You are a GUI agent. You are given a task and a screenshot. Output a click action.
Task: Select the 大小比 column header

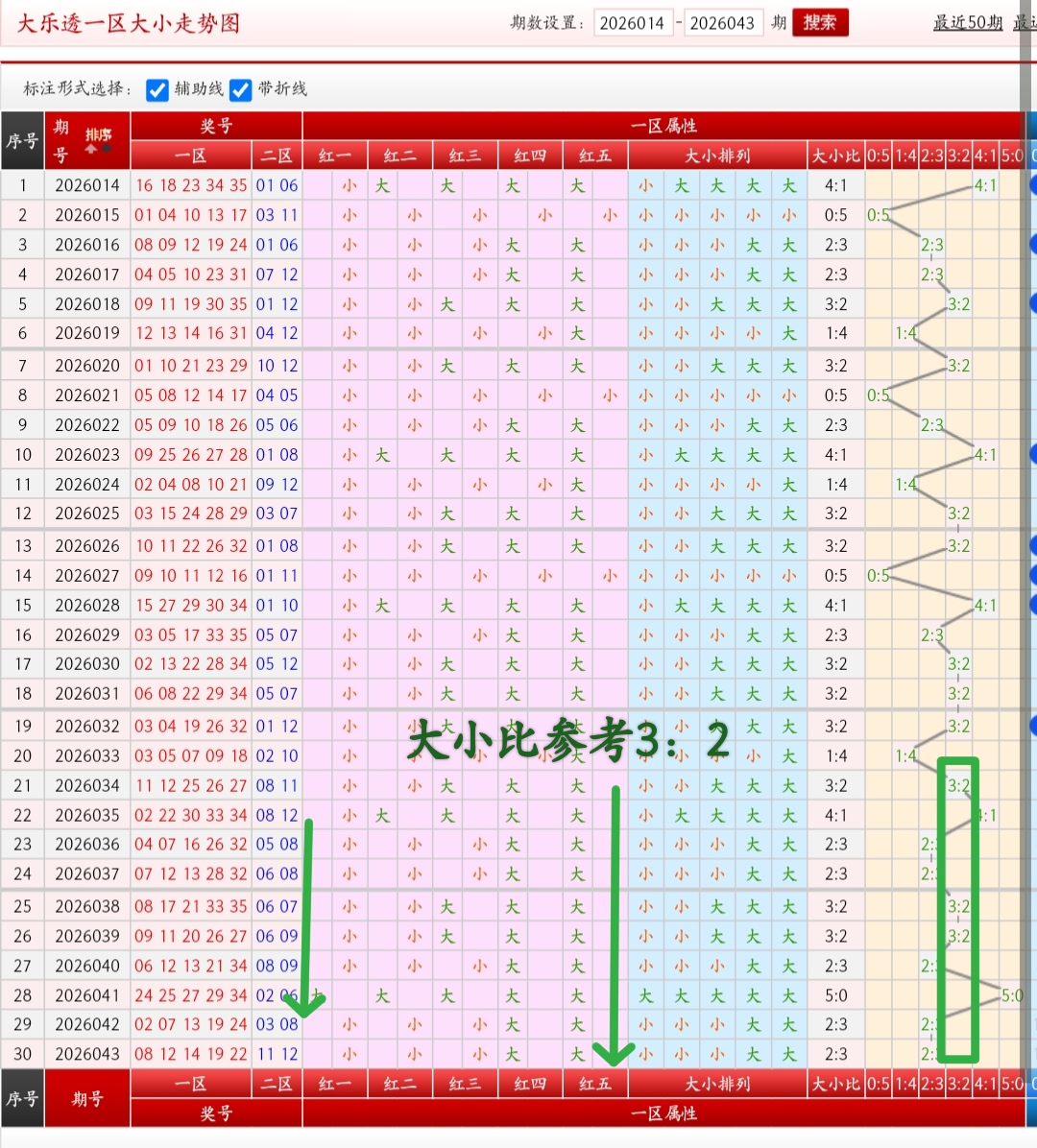click(835, 155)
